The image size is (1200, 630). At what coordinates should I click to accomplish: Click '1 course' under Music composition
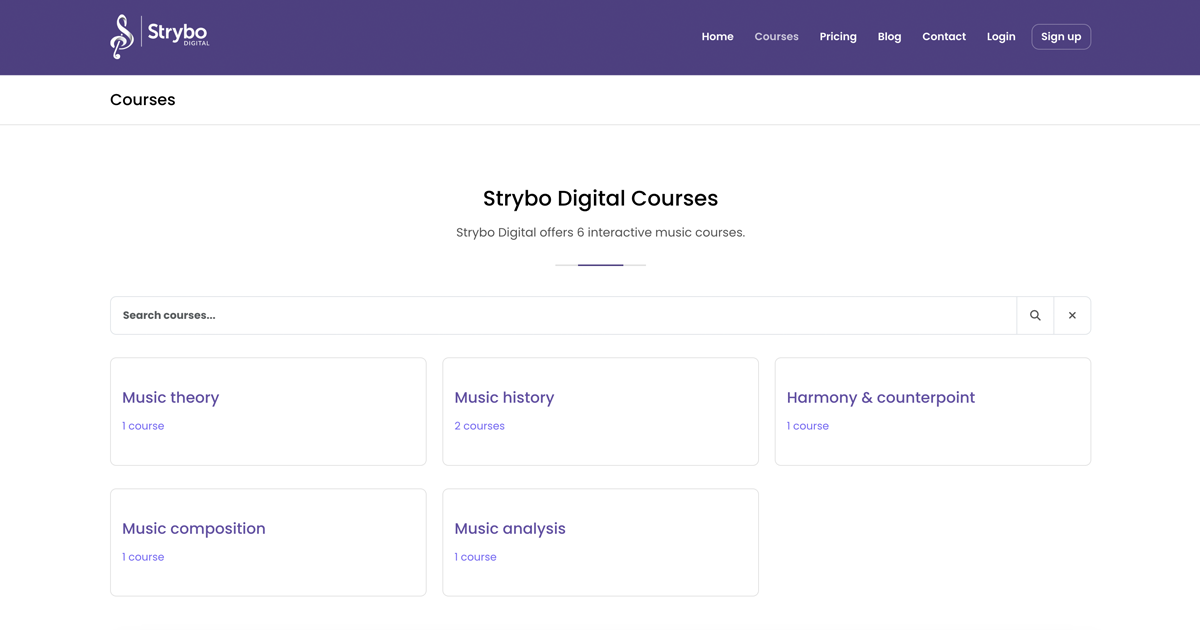coord(143,557)
